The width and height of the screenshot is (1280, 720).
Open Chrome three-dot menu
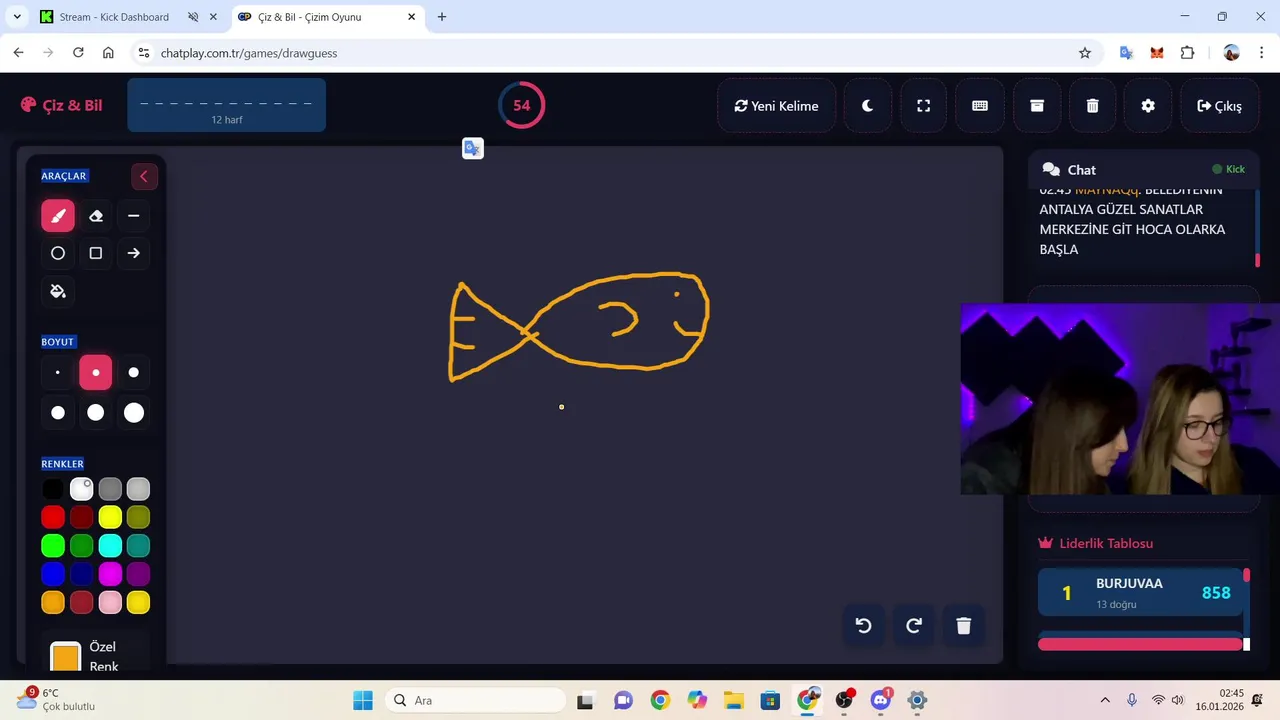pos(1261,53)
